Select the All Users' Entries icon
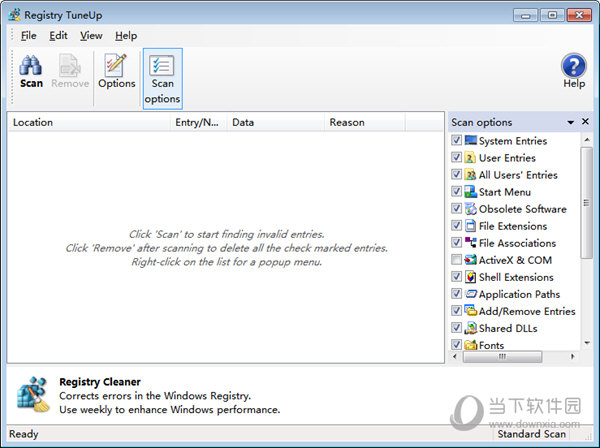 (470, 174)
